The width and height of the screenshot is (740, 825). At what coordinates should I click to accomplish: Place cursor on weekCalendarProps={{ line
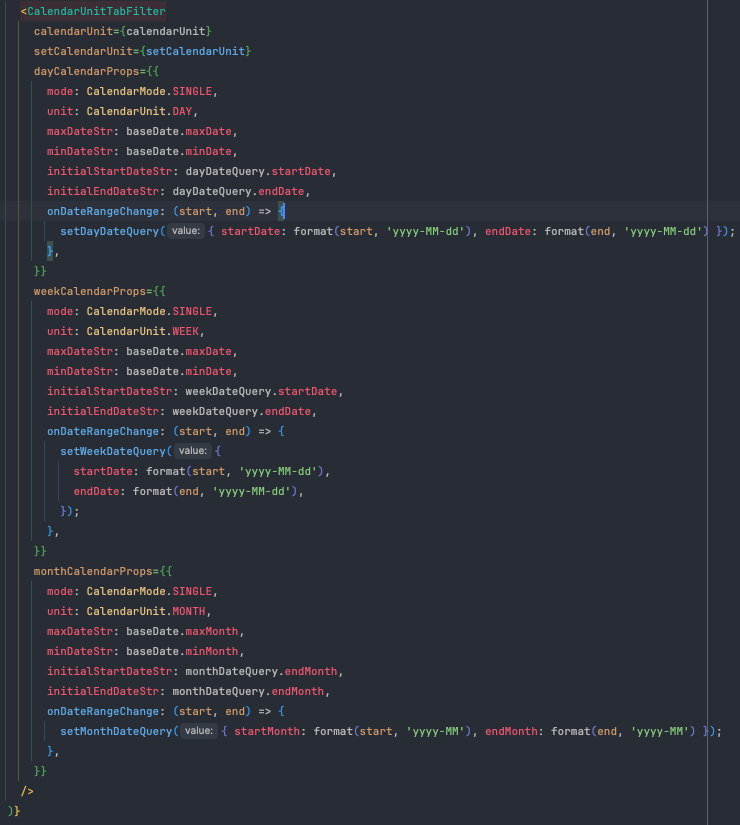pyautogui.click(x=99, y=291)
